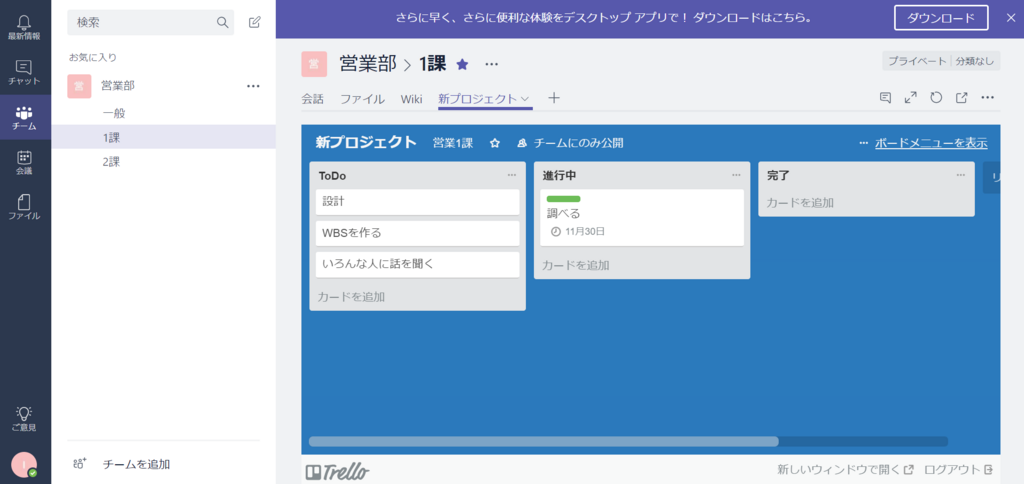Click the 営業部 breadcrumb in header
1024x484 pixels.
click(368, 64)
